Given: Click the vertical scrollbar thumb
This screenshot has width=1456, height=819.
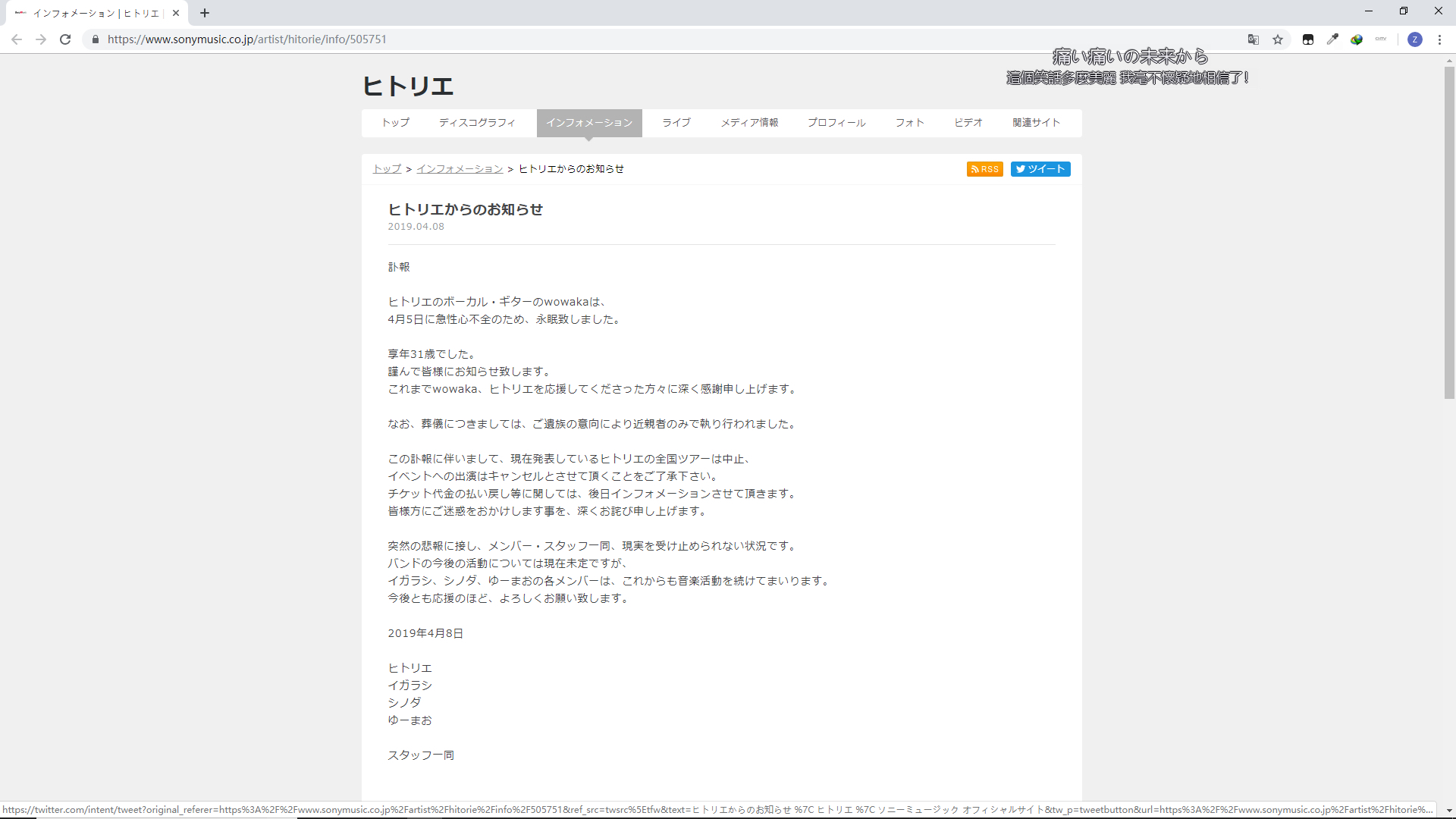Looking at the screenshot, I should point(1449,233).
